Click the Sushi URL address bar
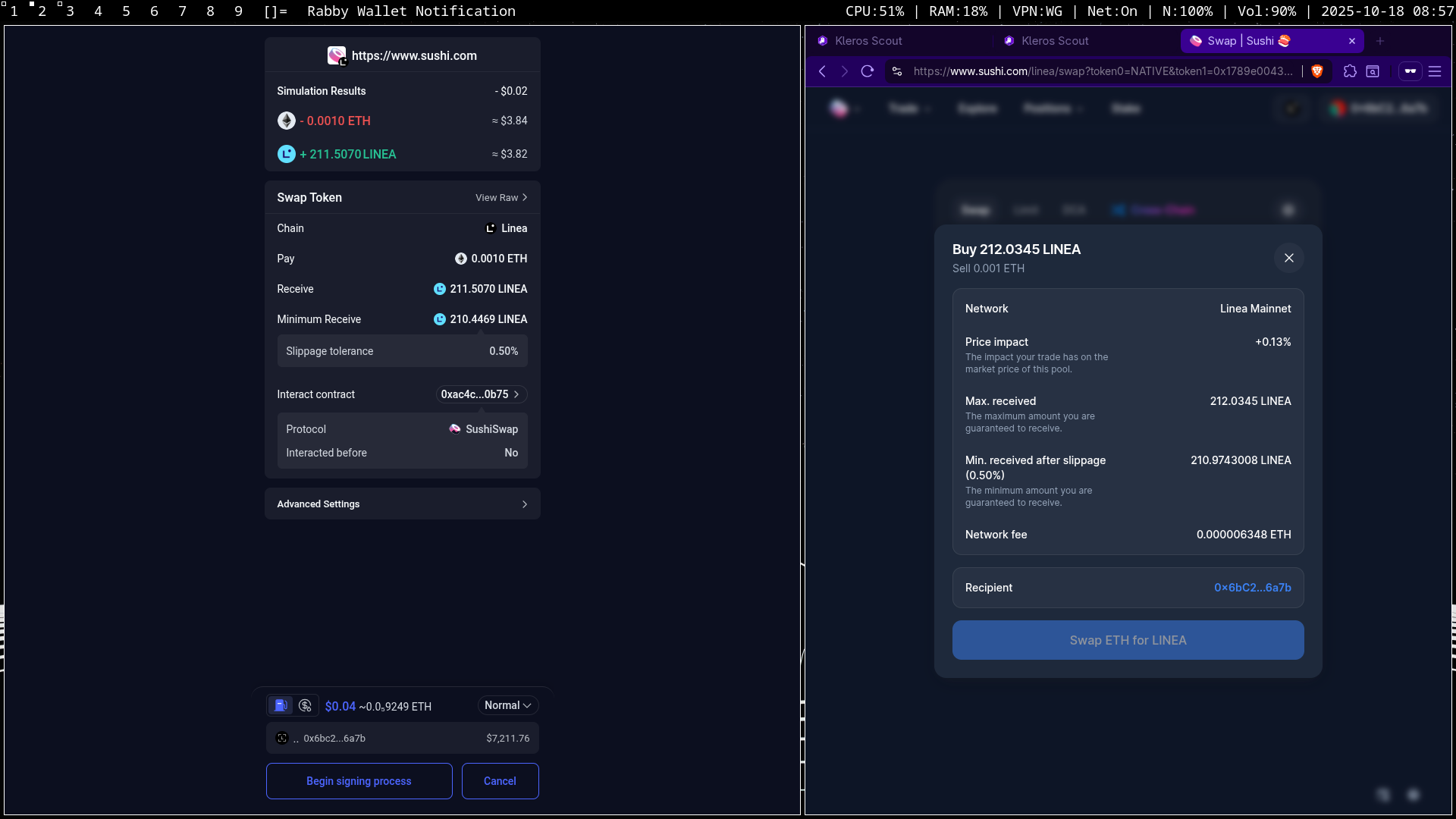Screen dimensions: 1456x819 coord(1102,71)
